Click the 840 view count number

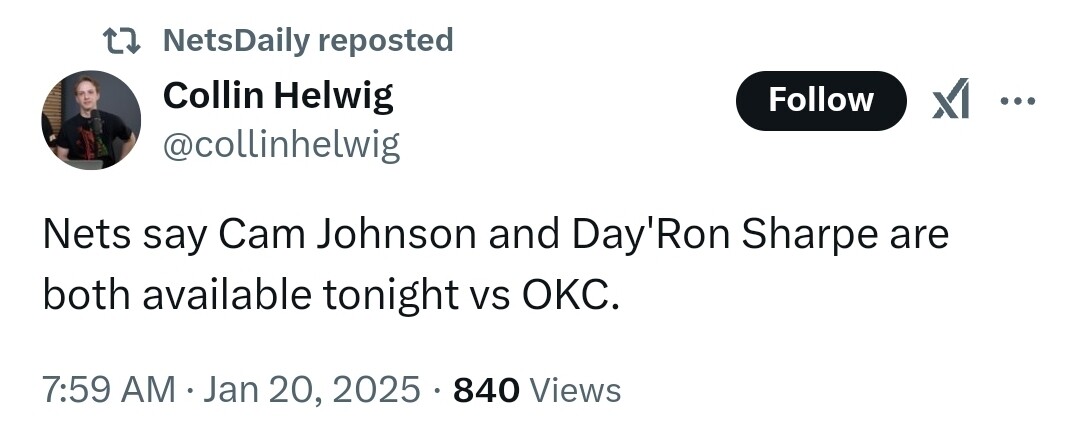486,389
